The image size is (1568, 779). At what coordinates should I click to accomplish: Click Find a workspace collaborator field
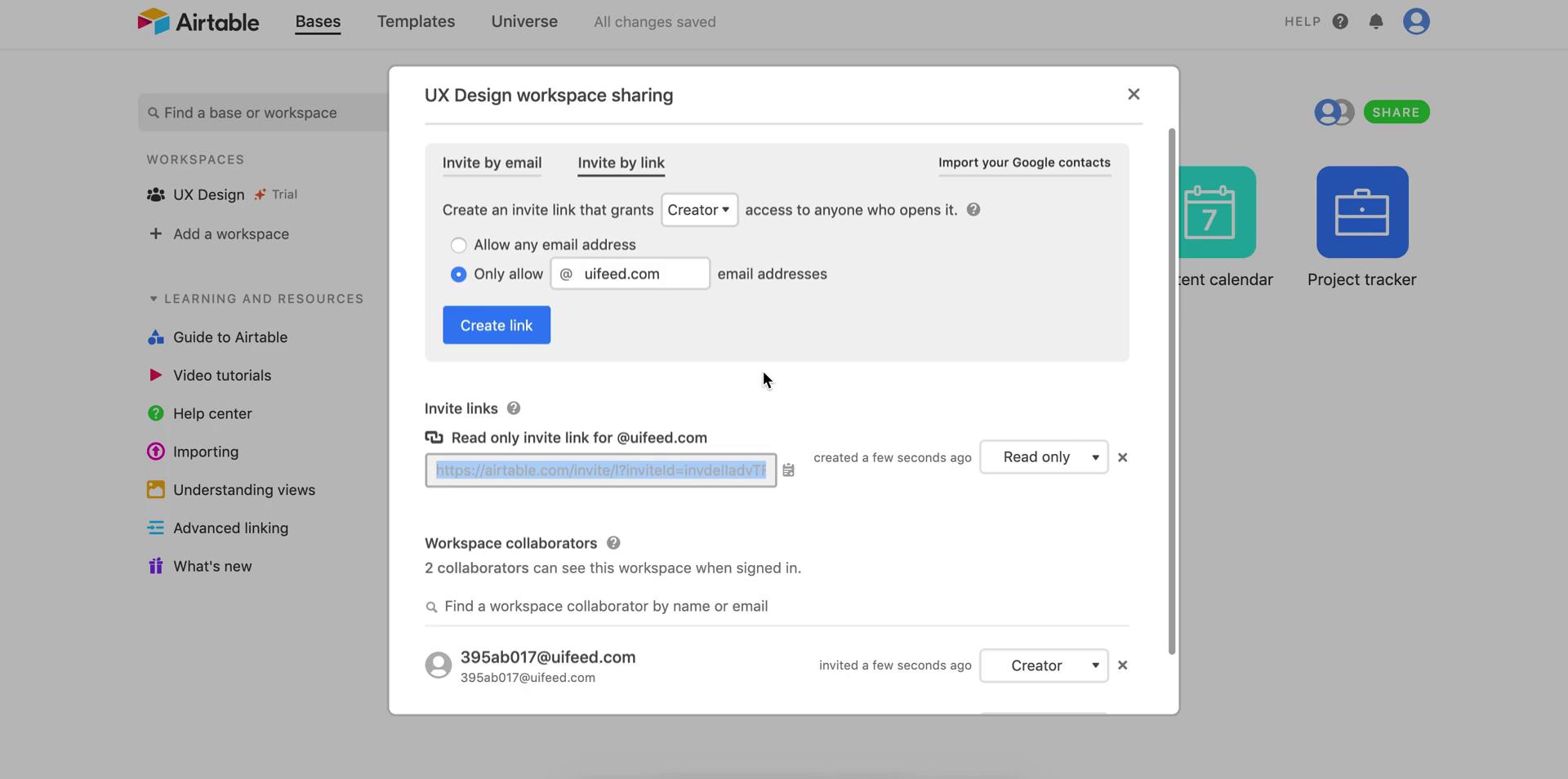pyautogui.click(x=776, y=607)
